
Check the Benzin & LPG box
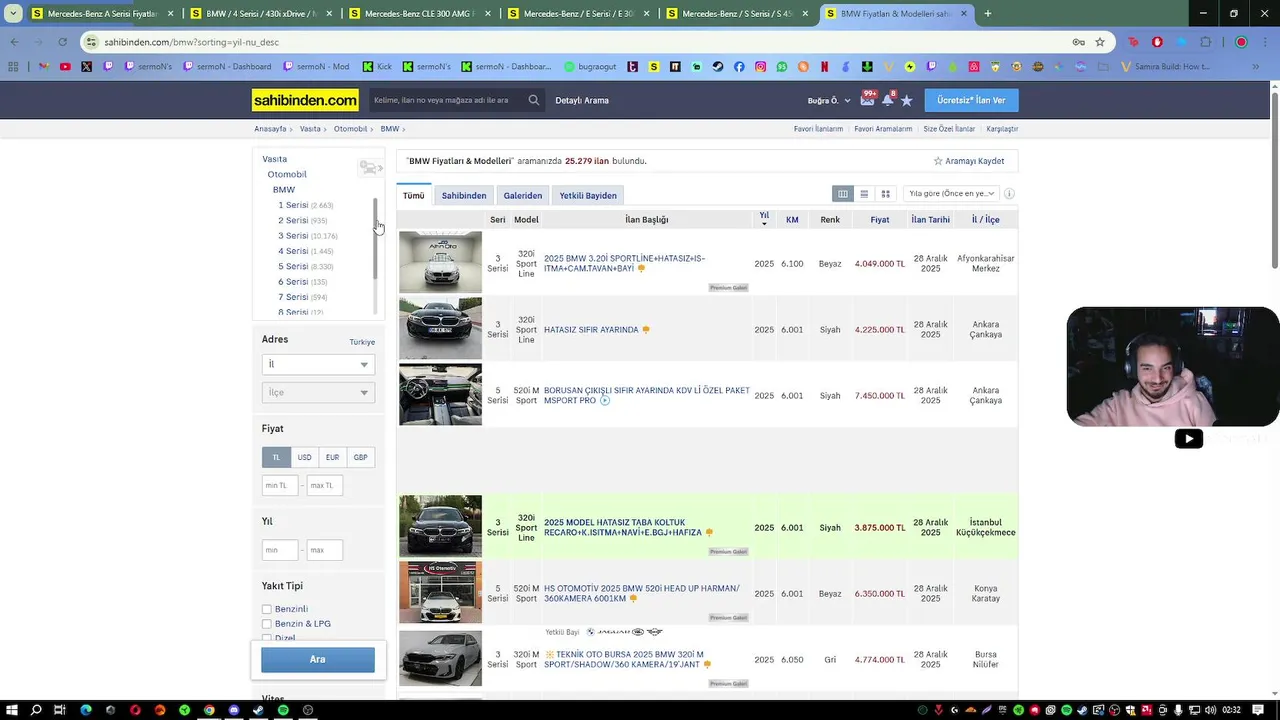point(267,624)
